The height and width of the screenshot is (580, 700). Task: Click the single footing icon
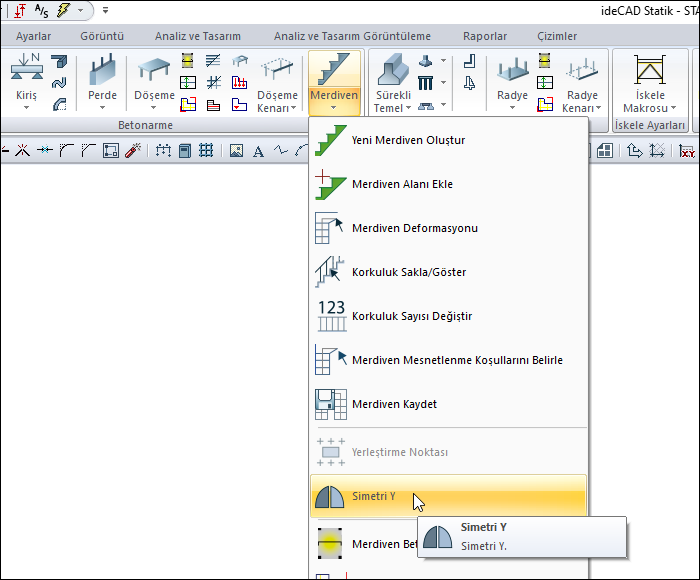425,60
